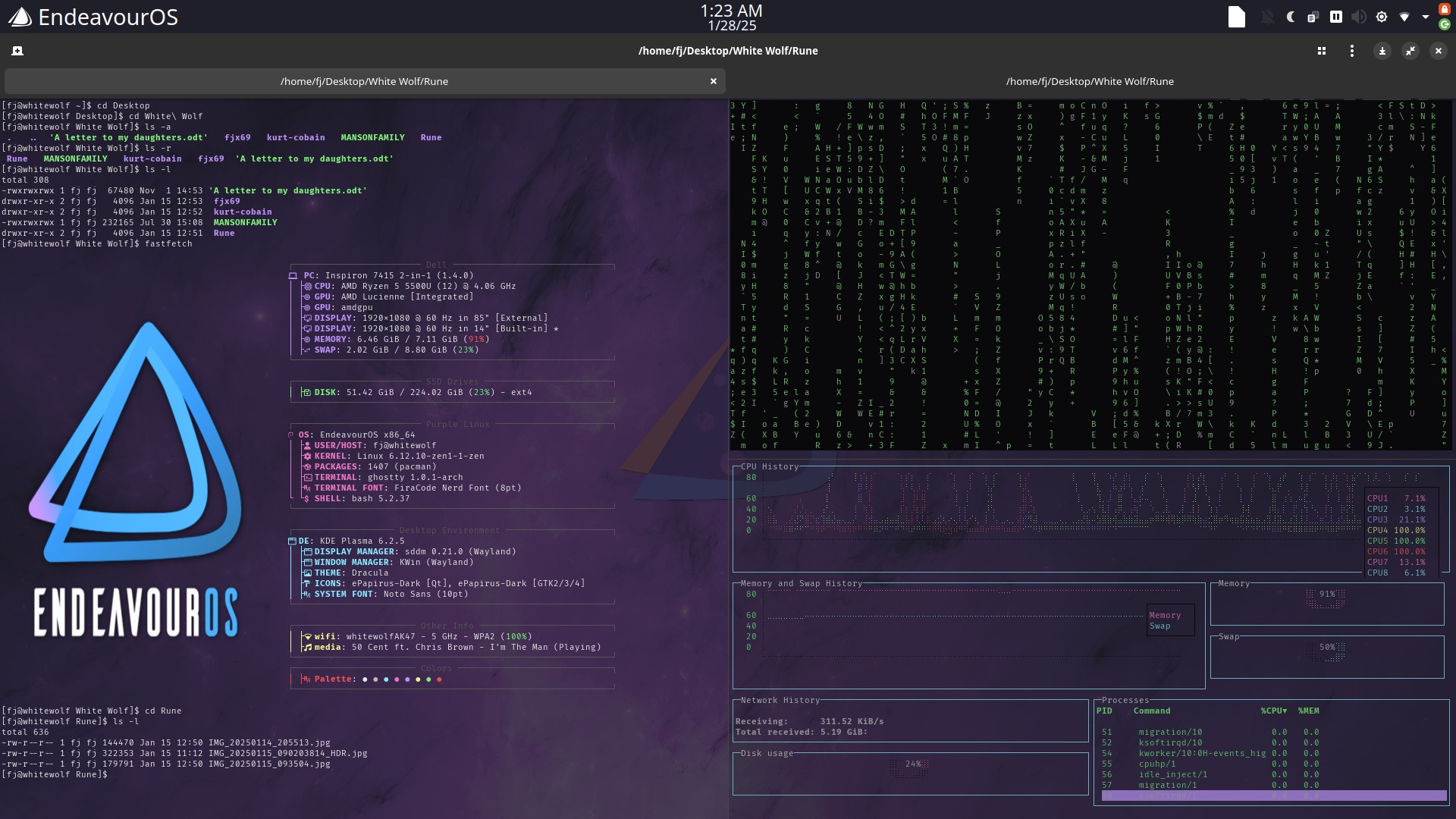The height and width of the screenshot is (819, 1456).
Task: Click the Receiving 311.52 KiB/s text
Action: click(809, 721)
